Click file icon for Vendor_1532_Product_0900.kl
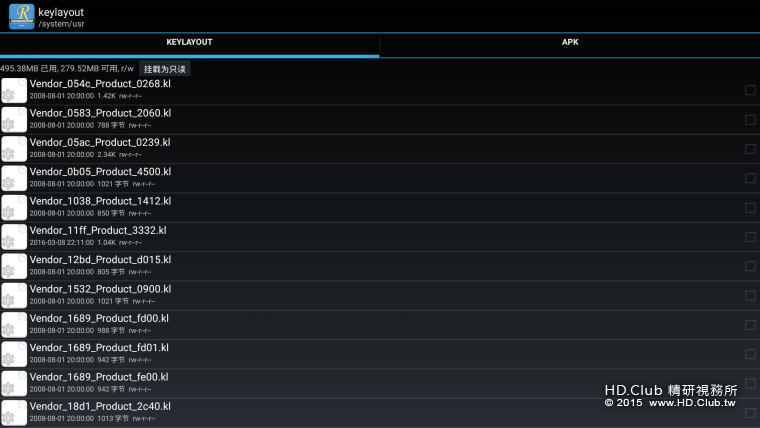760x428 pixels. (x=14, y=295)
